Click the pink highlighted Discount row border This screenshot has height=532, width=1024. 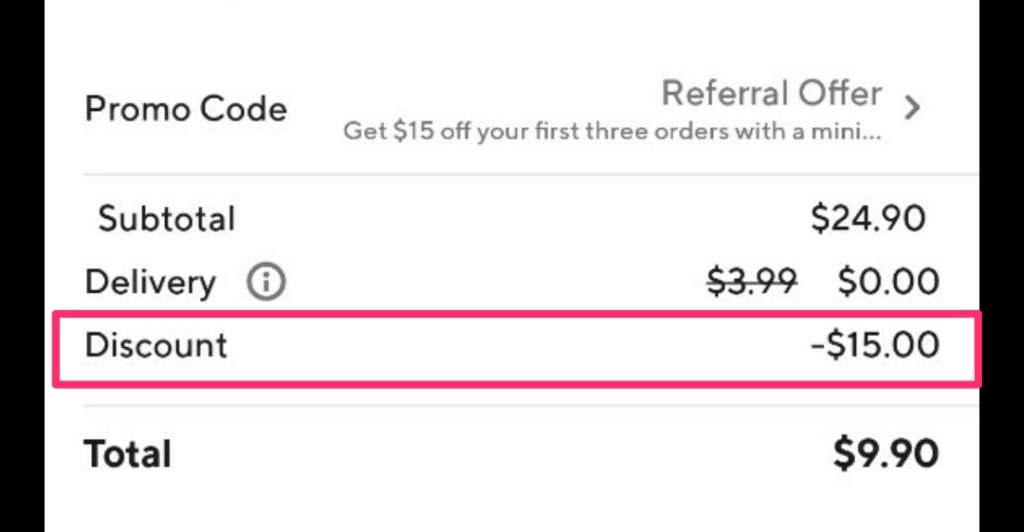(517, 349)
